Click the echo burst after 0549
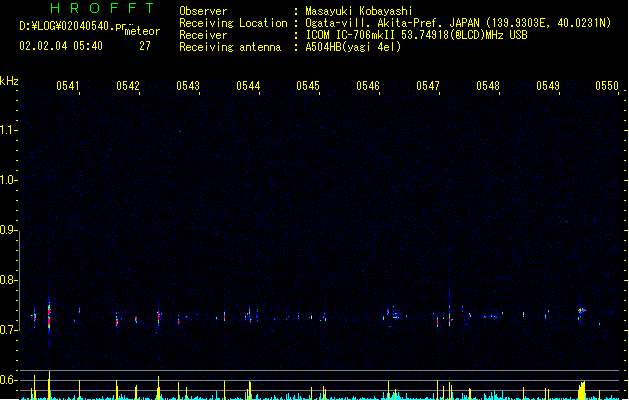Screen dimensions: 629x400 tap(581, 312)
